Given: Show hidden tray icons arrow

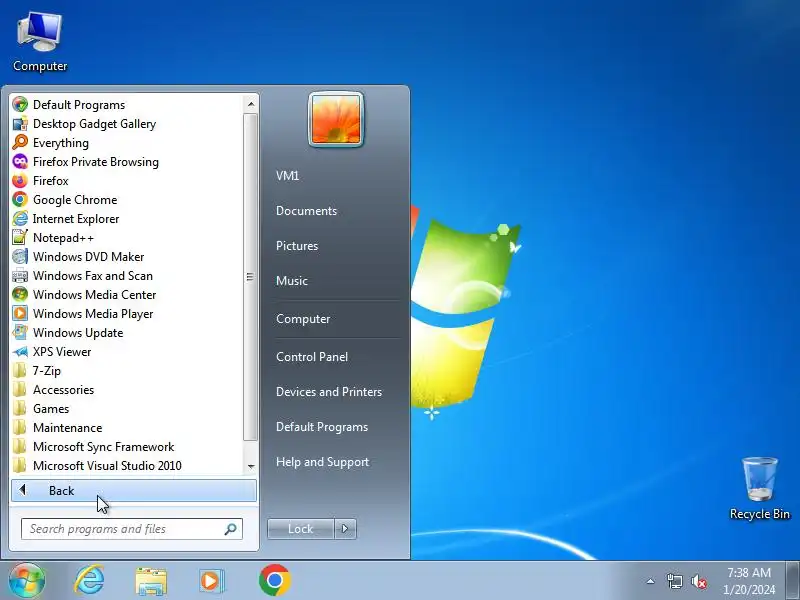Looking at the screenshot, I should (651, 581).
